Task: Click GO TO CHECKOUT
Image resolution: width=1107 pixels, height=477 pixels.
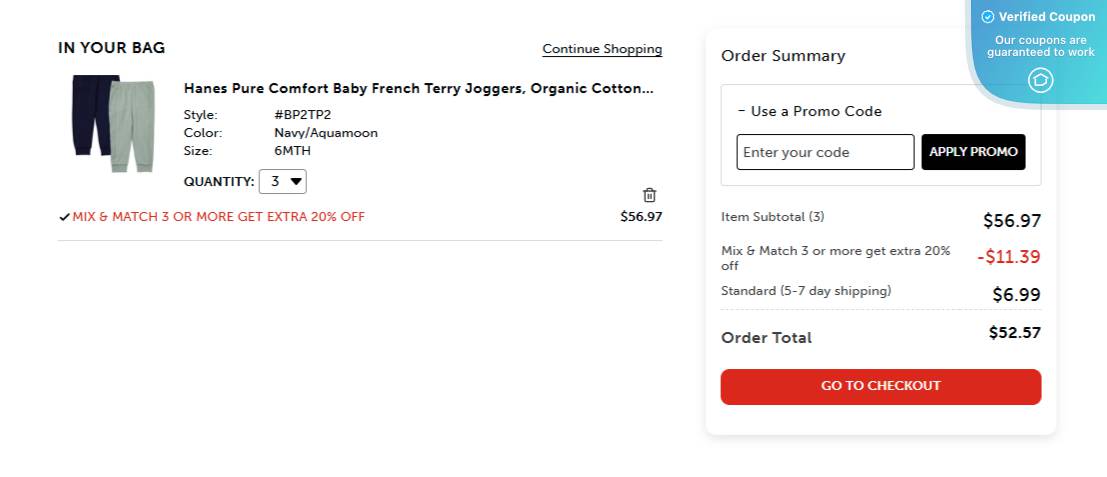Action: 880,386
